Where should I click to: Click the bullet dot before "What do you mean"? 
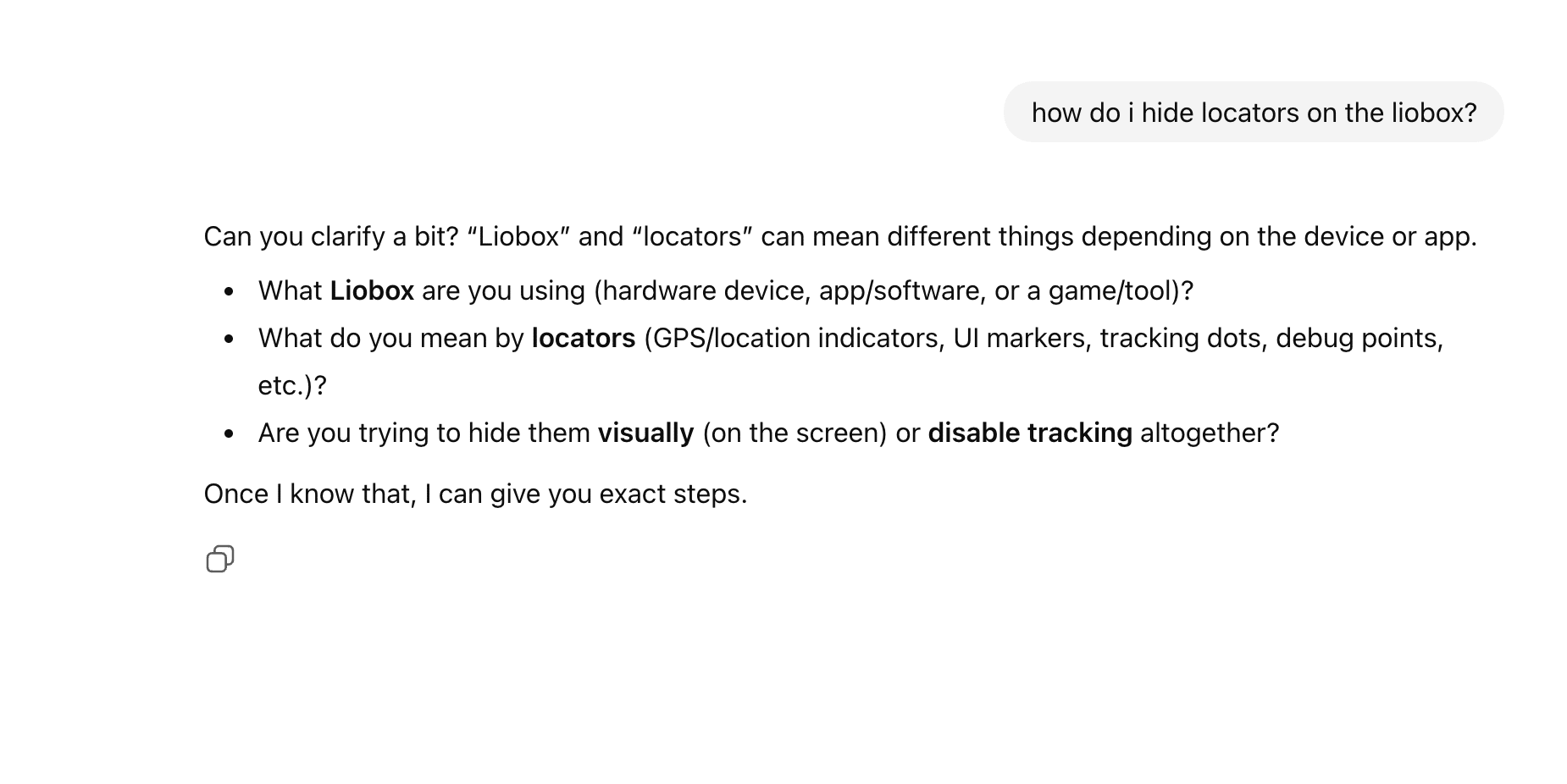229,340
